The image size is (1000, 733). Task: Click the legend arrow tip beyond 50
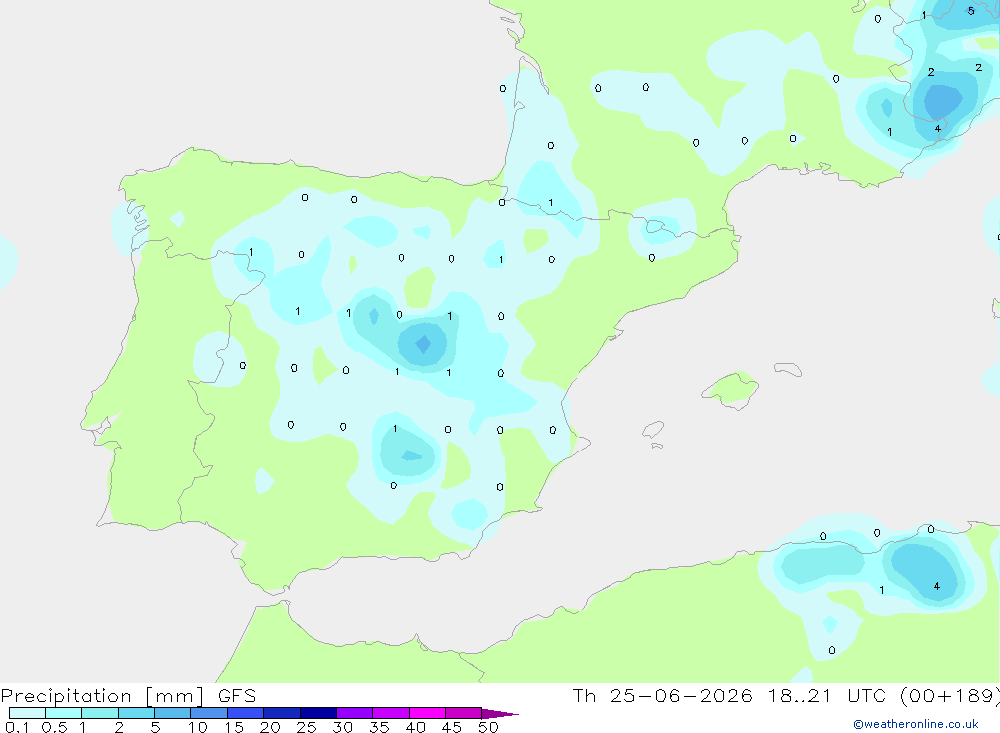click(x=501, y=714)
